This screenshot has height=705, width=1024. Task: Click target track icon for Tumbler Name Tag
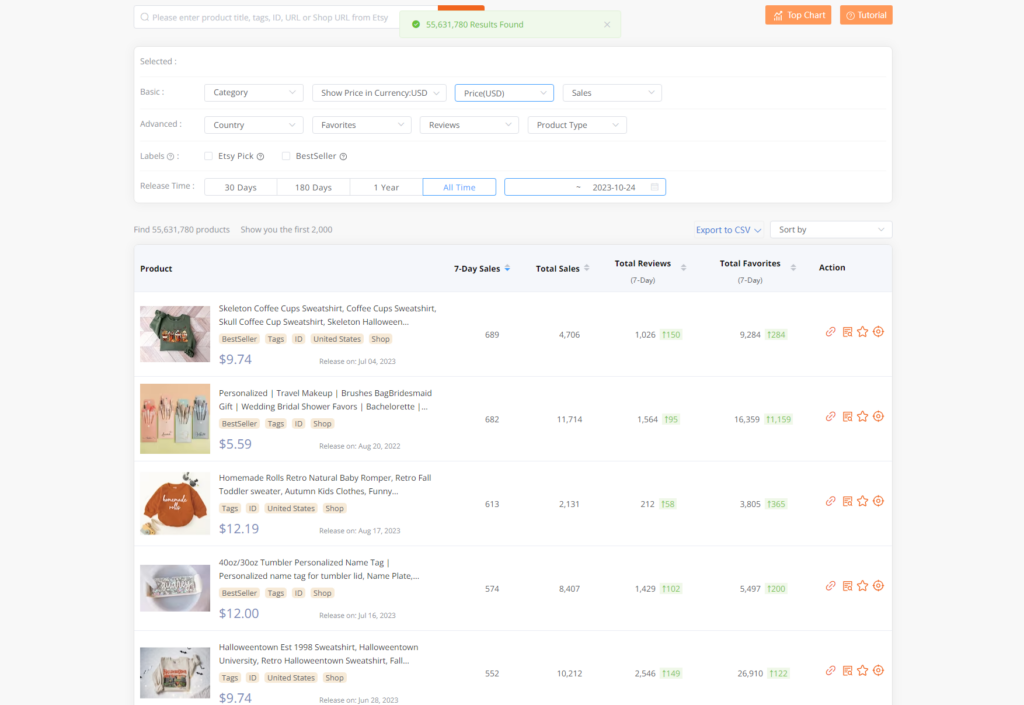[x=878, y=586]
